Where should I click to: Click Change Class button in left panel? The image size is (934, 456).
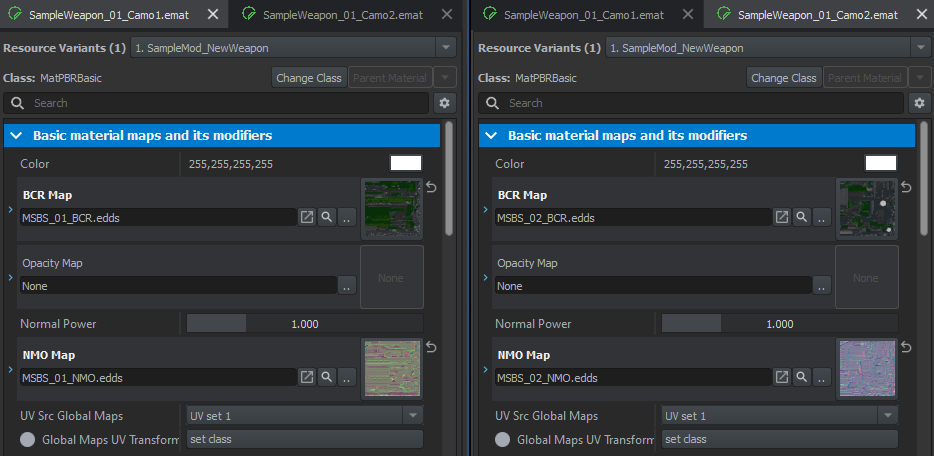point(309,78)
